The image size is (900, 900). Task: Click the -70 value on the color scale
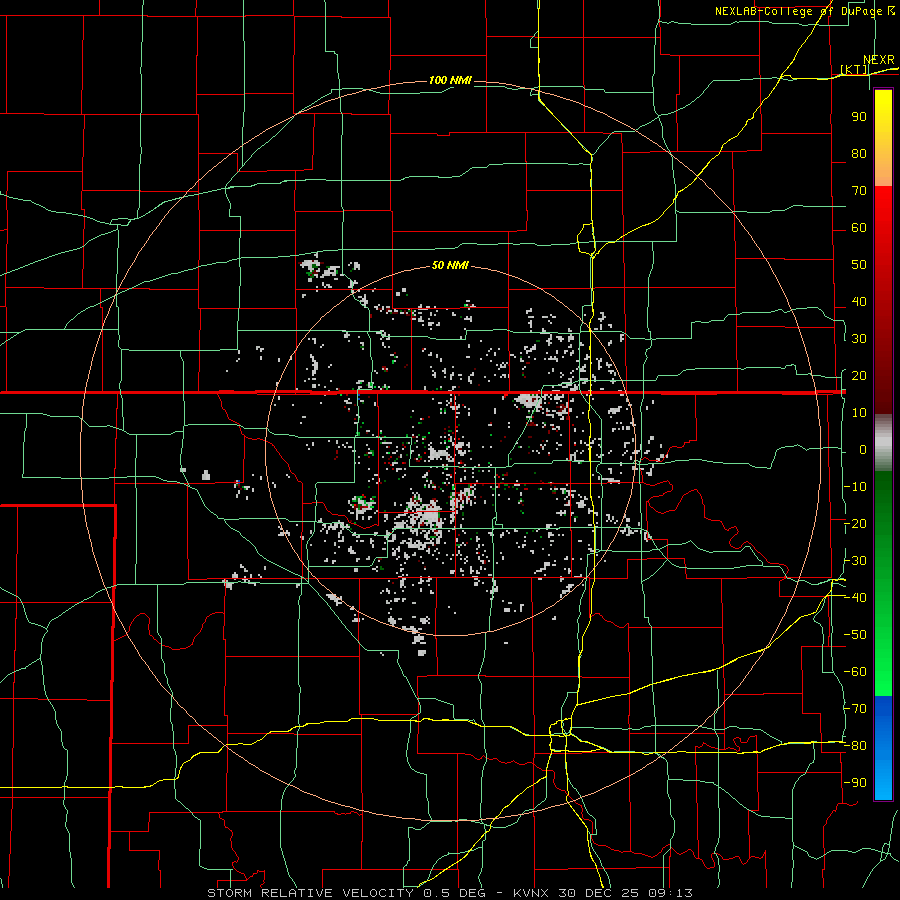tap(855, 708)
